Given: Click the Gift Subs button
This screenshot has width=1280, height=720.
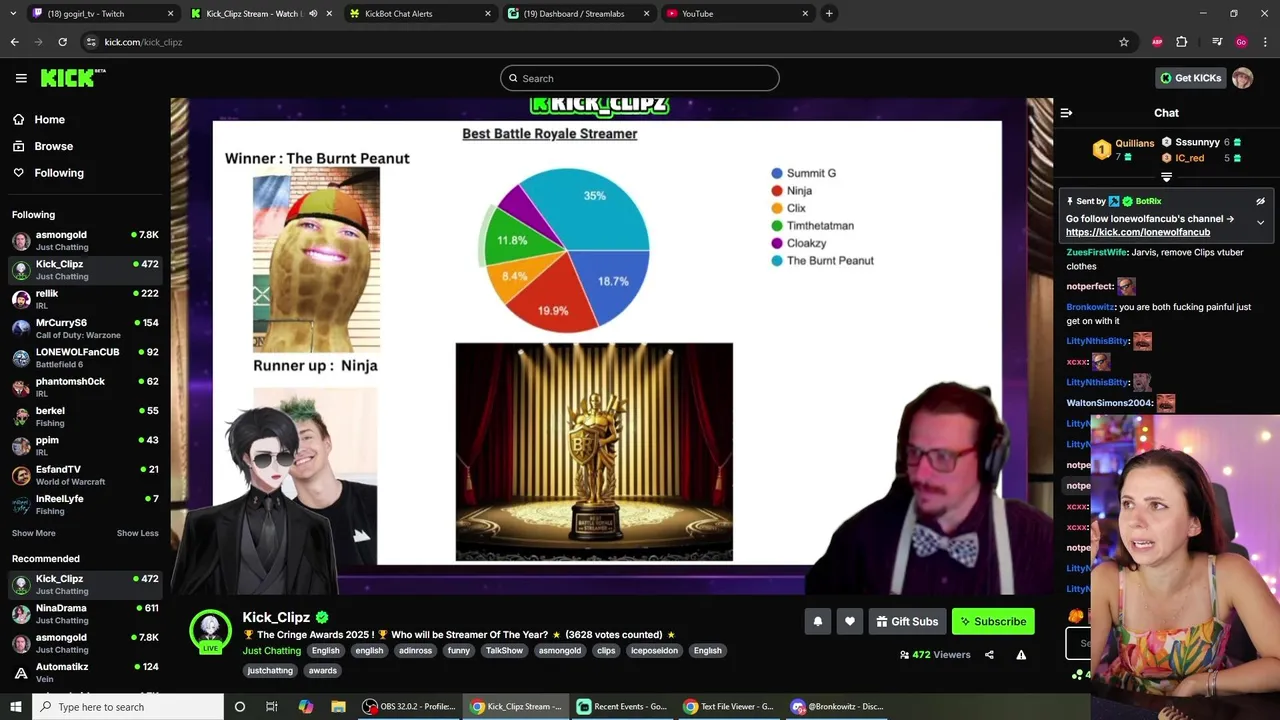Looking at the screenshot, I should tap(907, 621).
